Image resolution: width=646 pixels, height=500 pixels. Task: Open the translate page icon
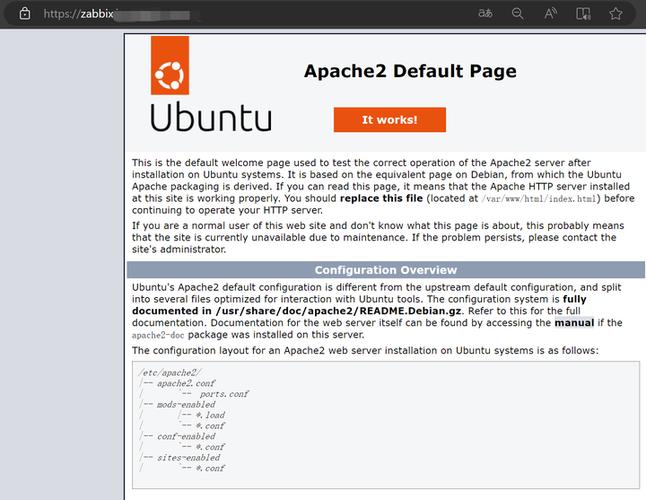pyautogui.click(x=485, y=14)
